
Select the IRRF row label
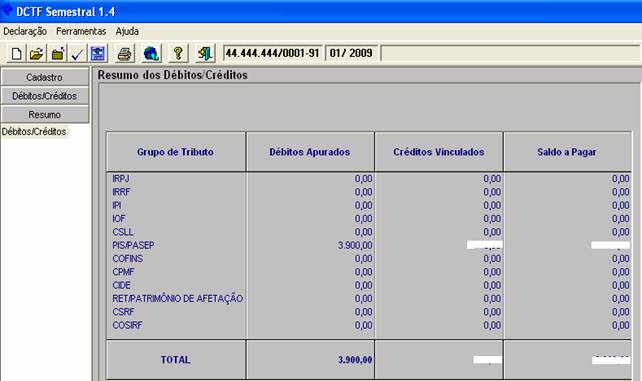(x=121, y=192)
